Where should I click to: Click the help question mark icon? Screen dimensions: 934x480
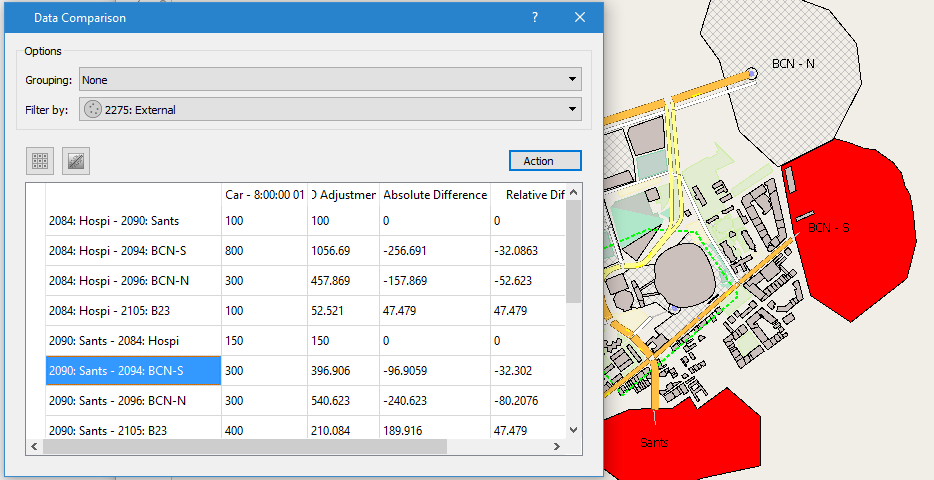535,18
